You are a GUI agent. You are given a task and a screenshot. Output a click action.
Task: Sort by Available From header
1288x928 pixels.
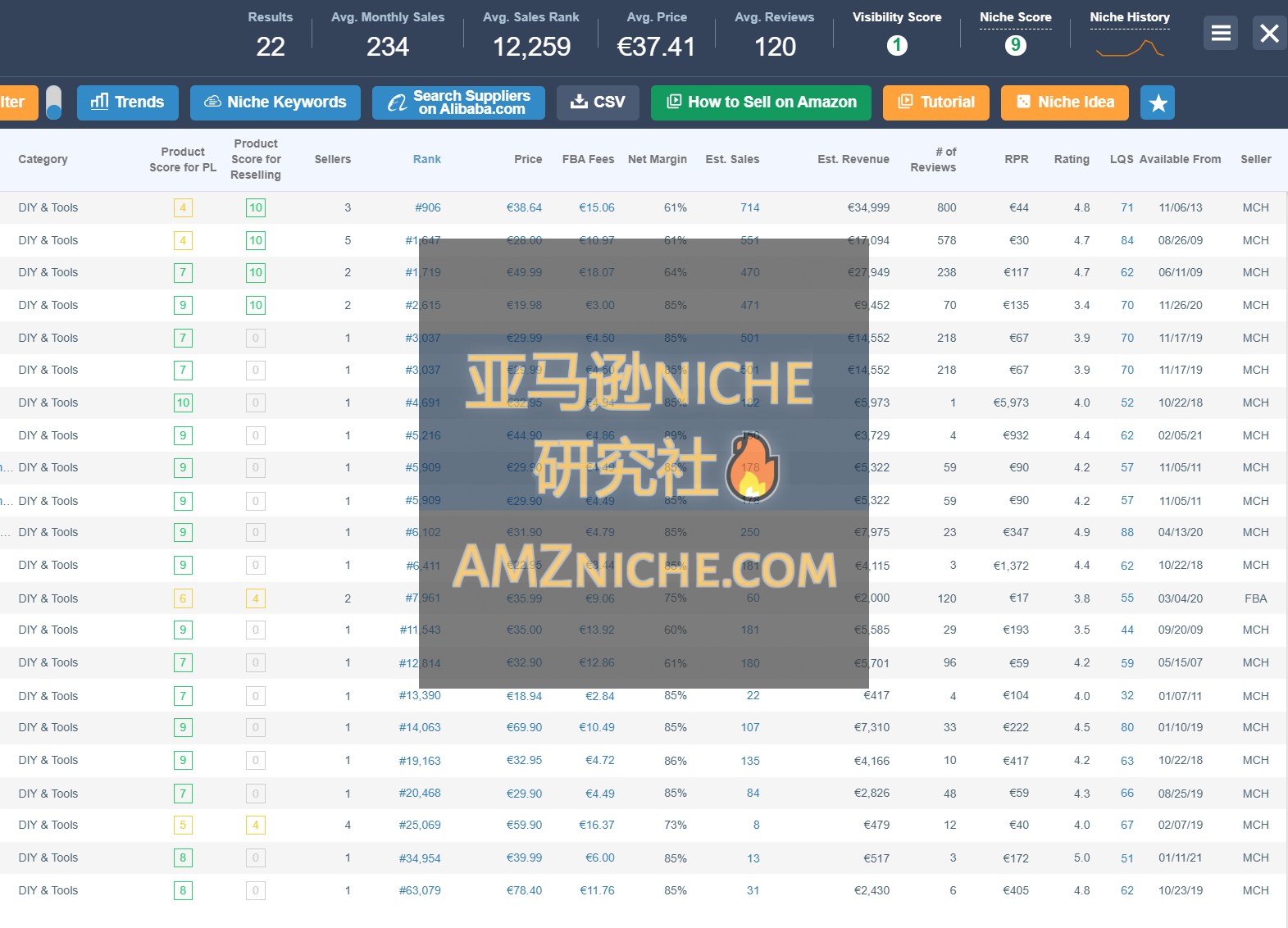[x=1181, y=159]
